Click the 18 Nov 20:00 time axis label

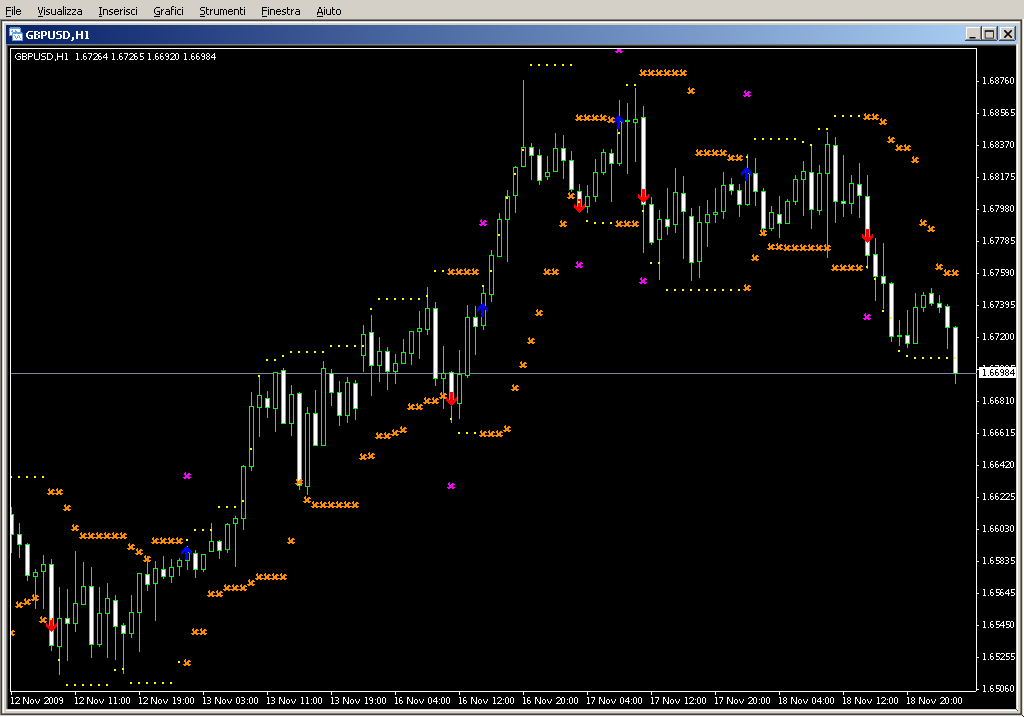pos(934,701)
